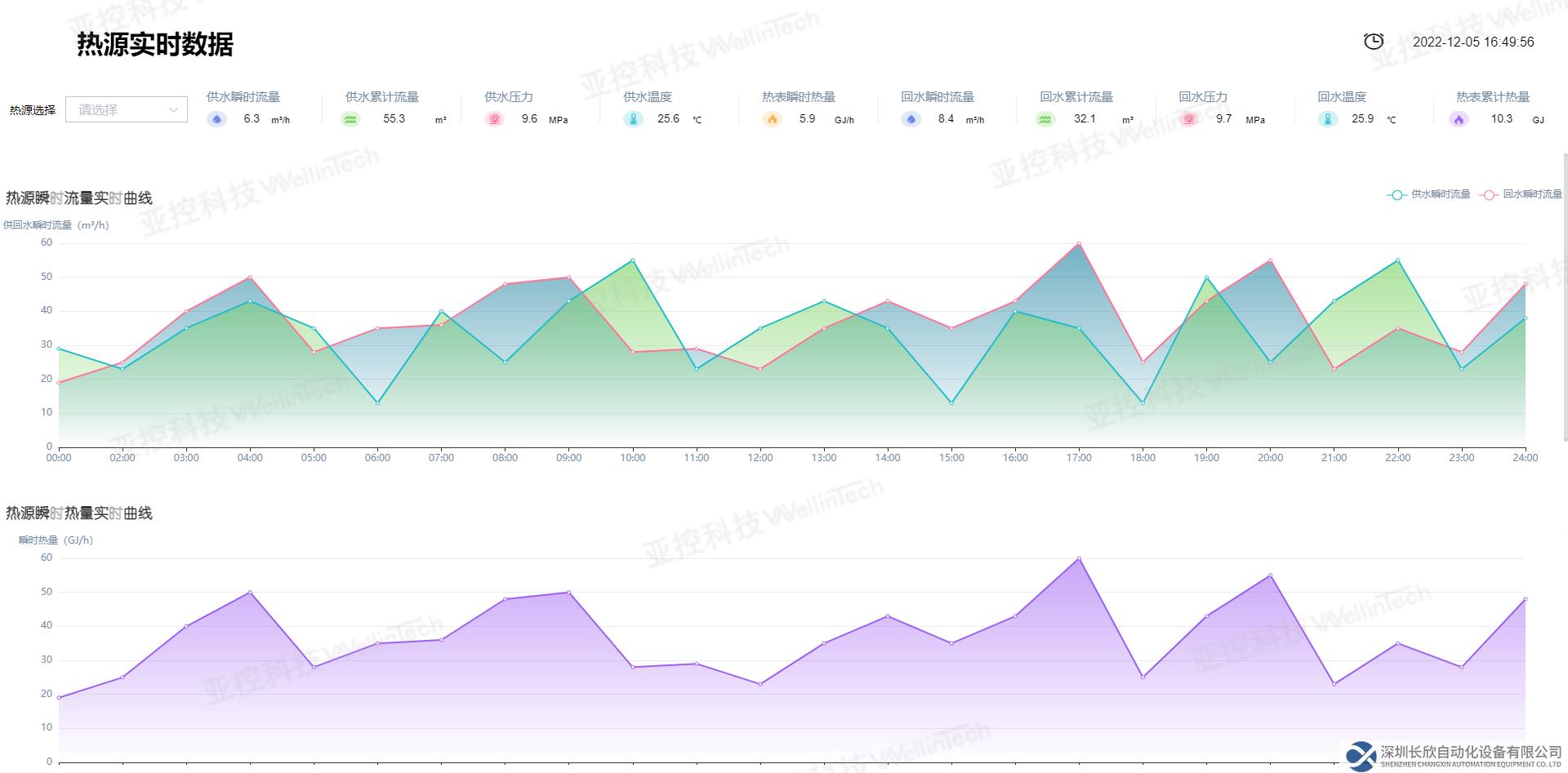1568x773 pixels.
Task: Click the pink gauge icon for 供水压力
Action: click(494, 119)
